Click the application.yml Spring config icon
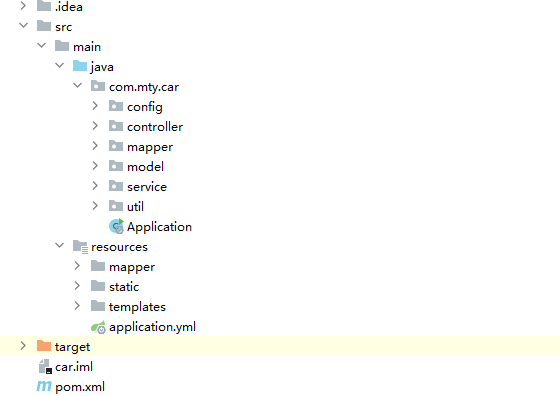 pos(98,327)
